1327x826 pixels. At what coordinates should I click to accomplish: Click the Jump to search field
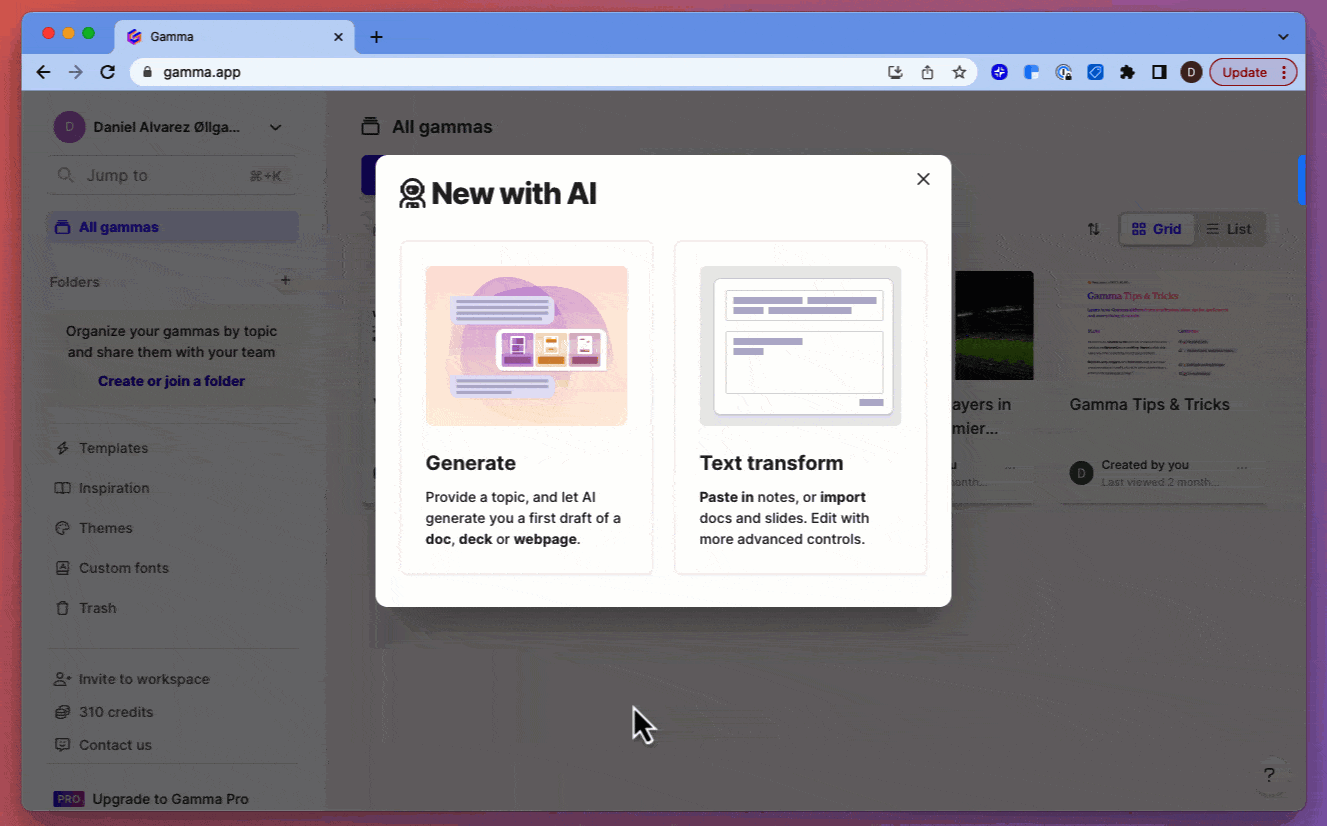172,175
